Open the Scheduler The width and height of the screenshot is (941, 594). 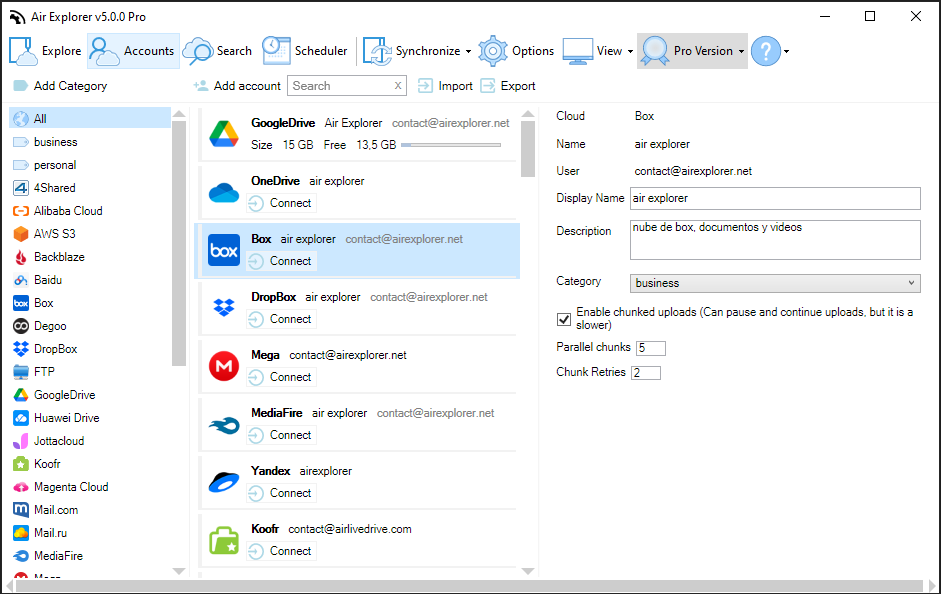(305, 51)
